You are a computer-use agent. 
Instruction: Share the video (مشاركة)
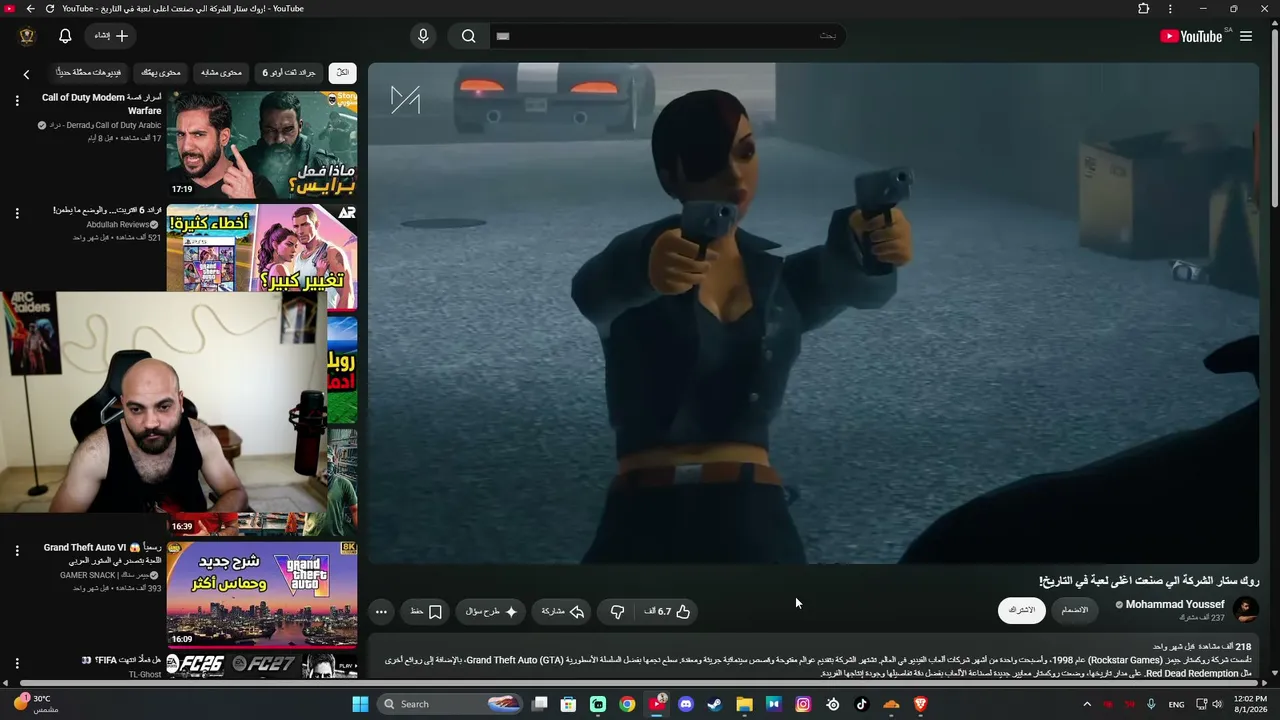point(563,612)
